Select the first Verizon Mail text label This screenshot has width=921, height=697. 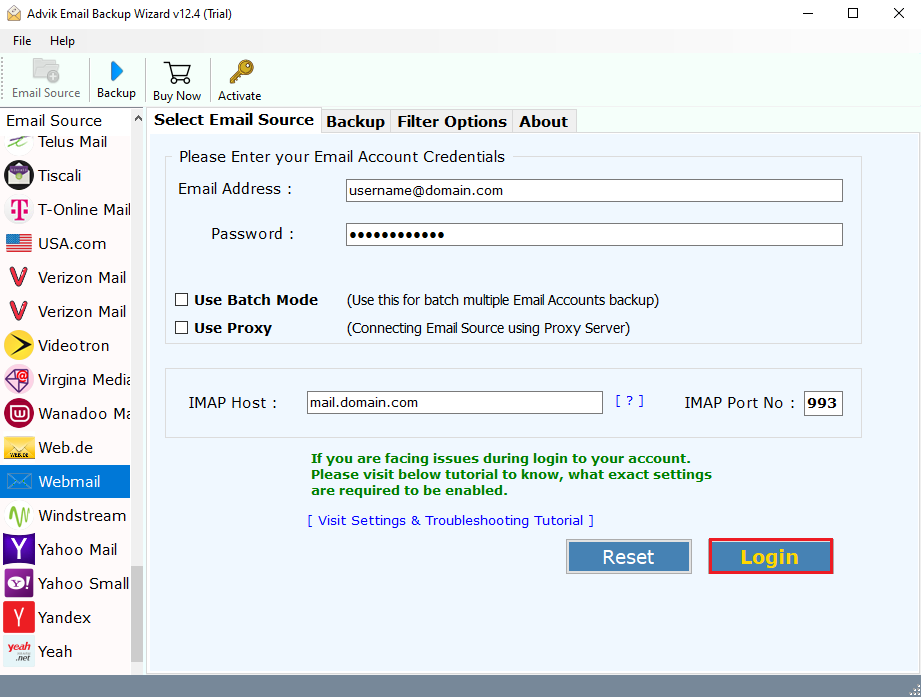pos(82,278)
